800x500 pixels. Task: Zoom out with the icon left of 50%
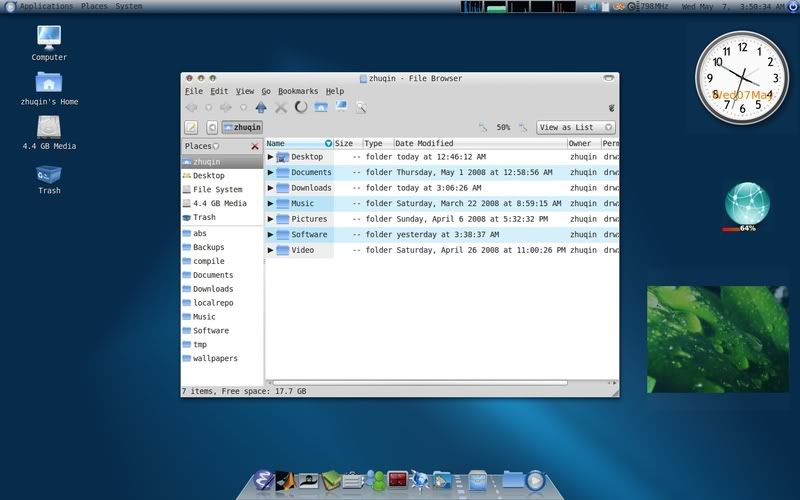(x=483, y=127)
